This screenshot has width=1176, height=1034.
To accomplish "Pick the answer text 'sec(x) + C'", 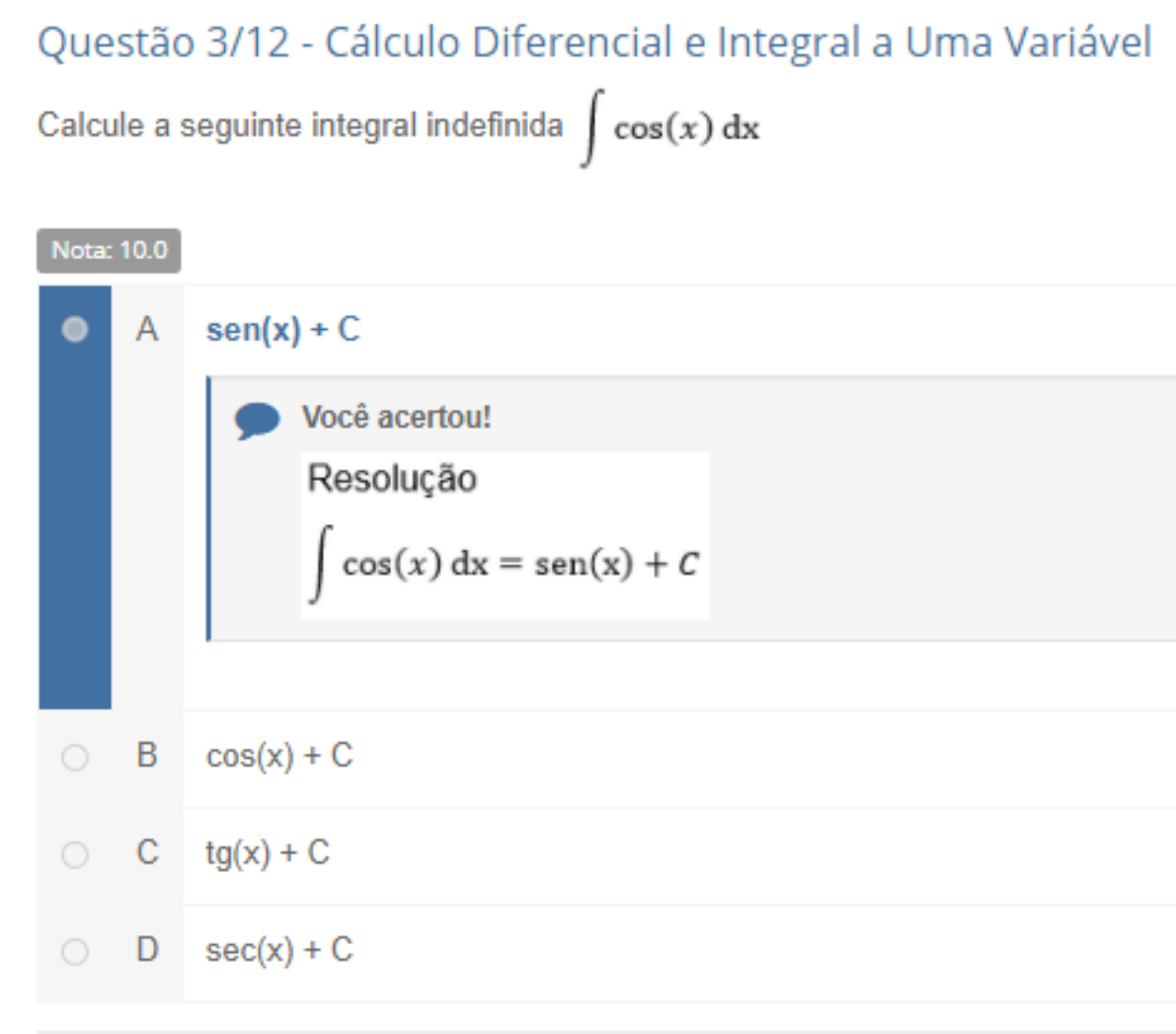I will (x=278, y=950).
